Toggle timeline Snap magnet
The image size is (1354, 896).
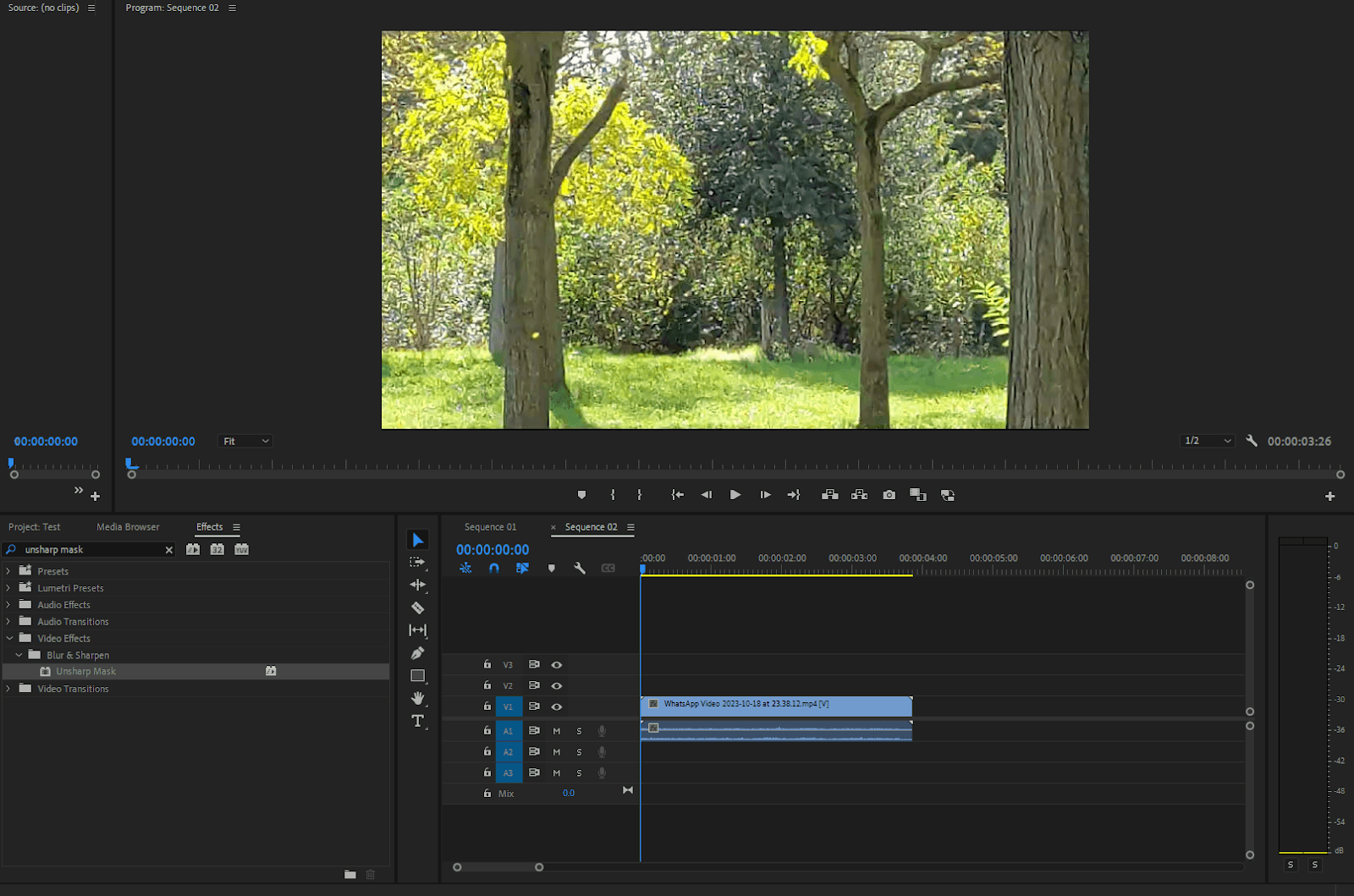[x=494, y=569]
